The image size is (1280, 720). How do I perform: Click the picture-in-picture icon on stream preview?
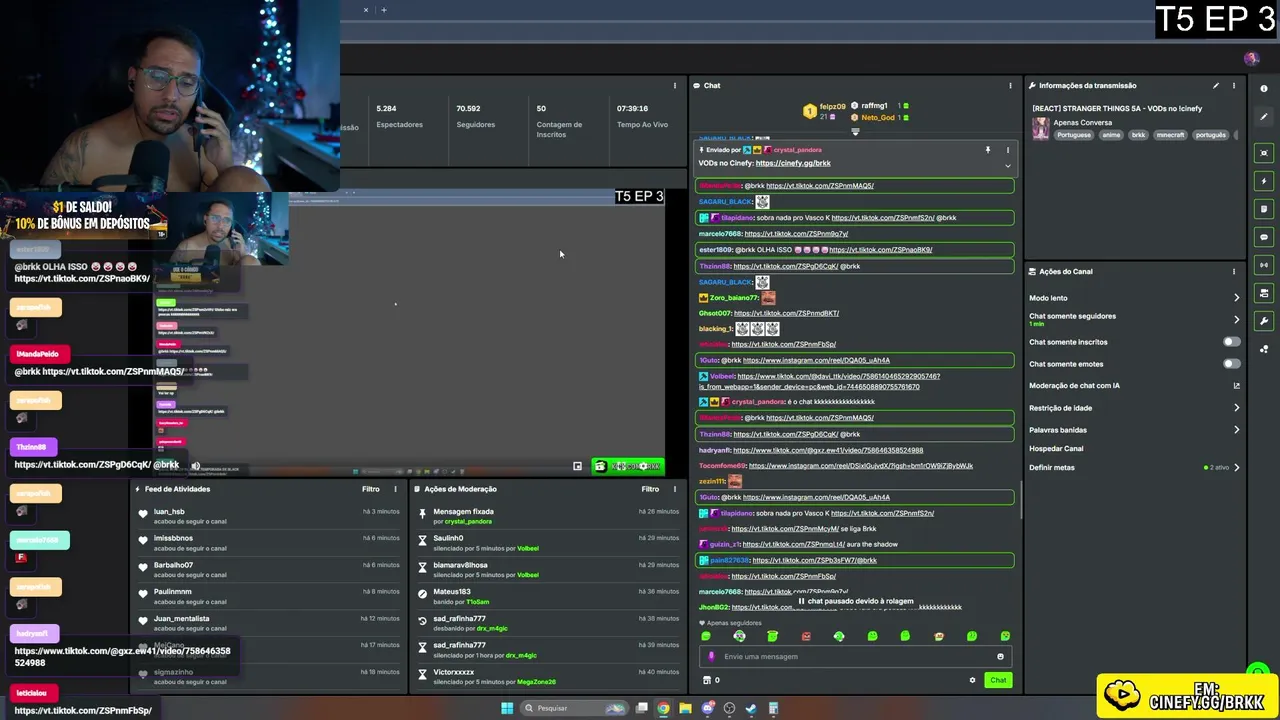577,466
